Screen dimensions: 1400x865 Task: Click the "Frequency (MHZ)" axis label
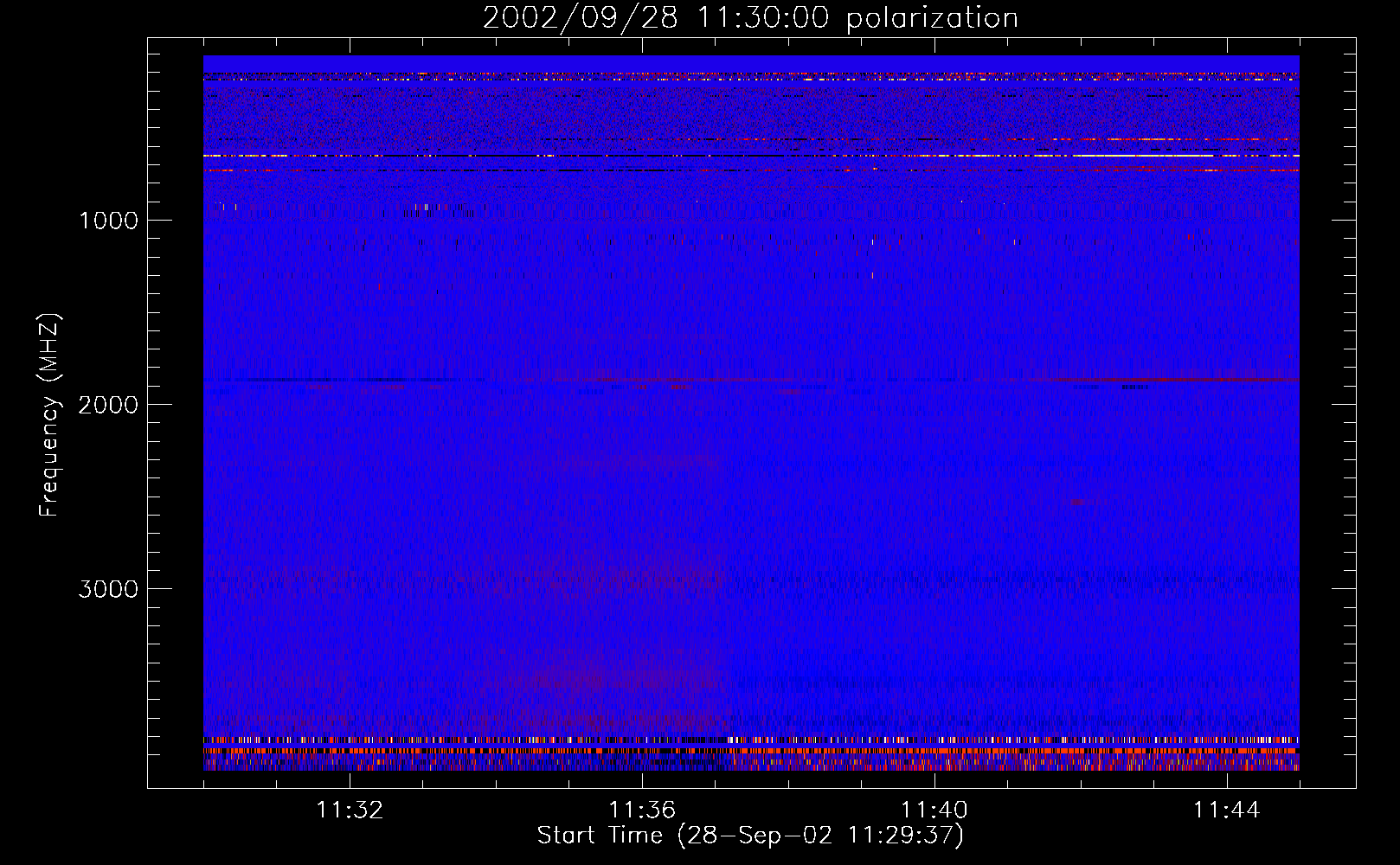(49, 414)
